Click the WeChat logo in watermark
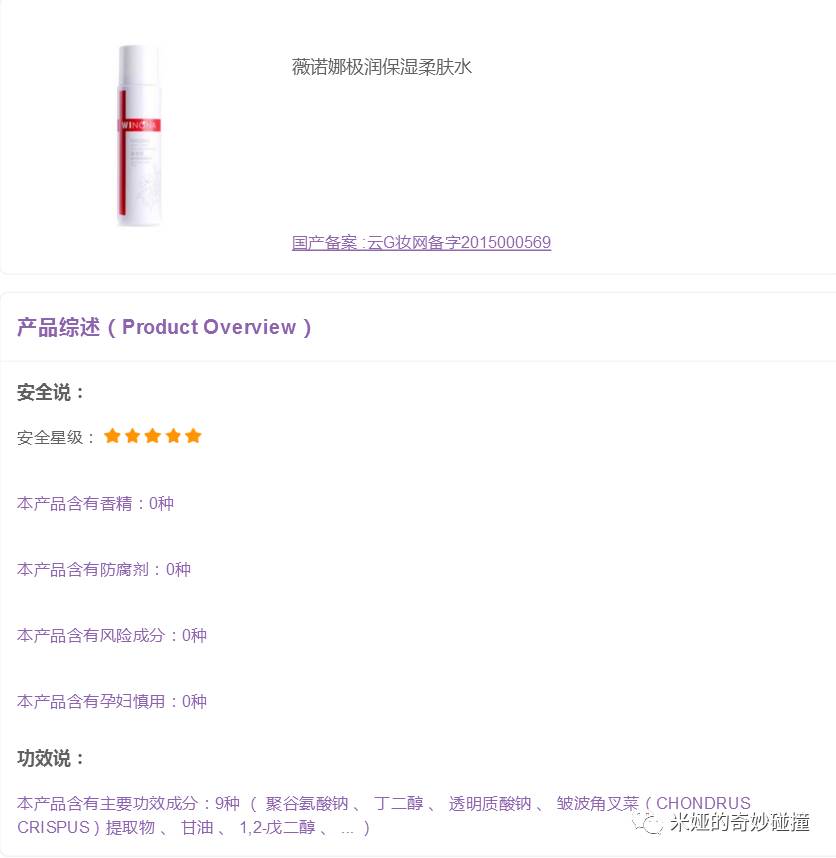The height and width of the screenshot is (858, 836). click(x=648, y=822)
